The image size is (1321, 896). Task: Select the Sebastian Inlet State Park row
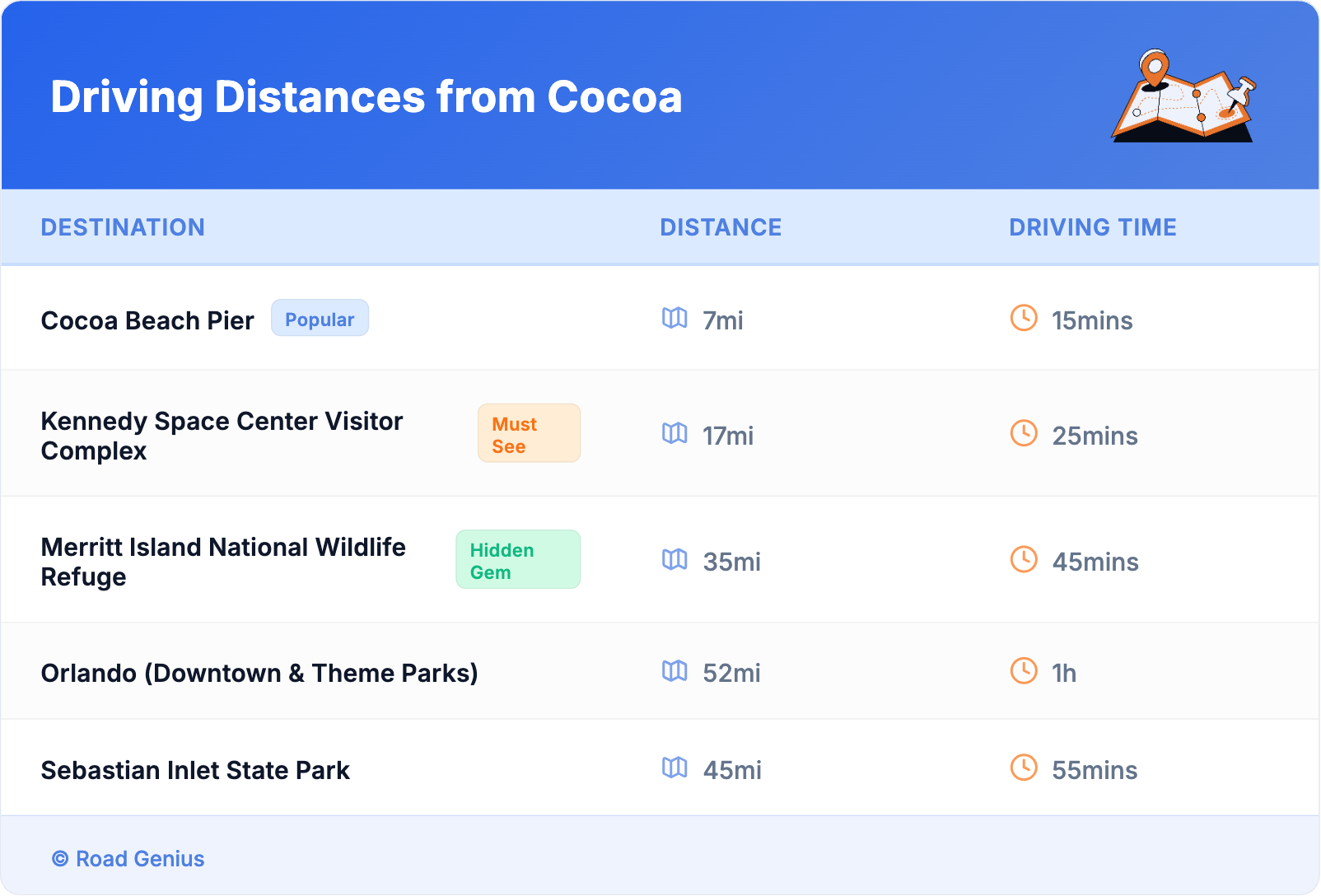point(195,770)
